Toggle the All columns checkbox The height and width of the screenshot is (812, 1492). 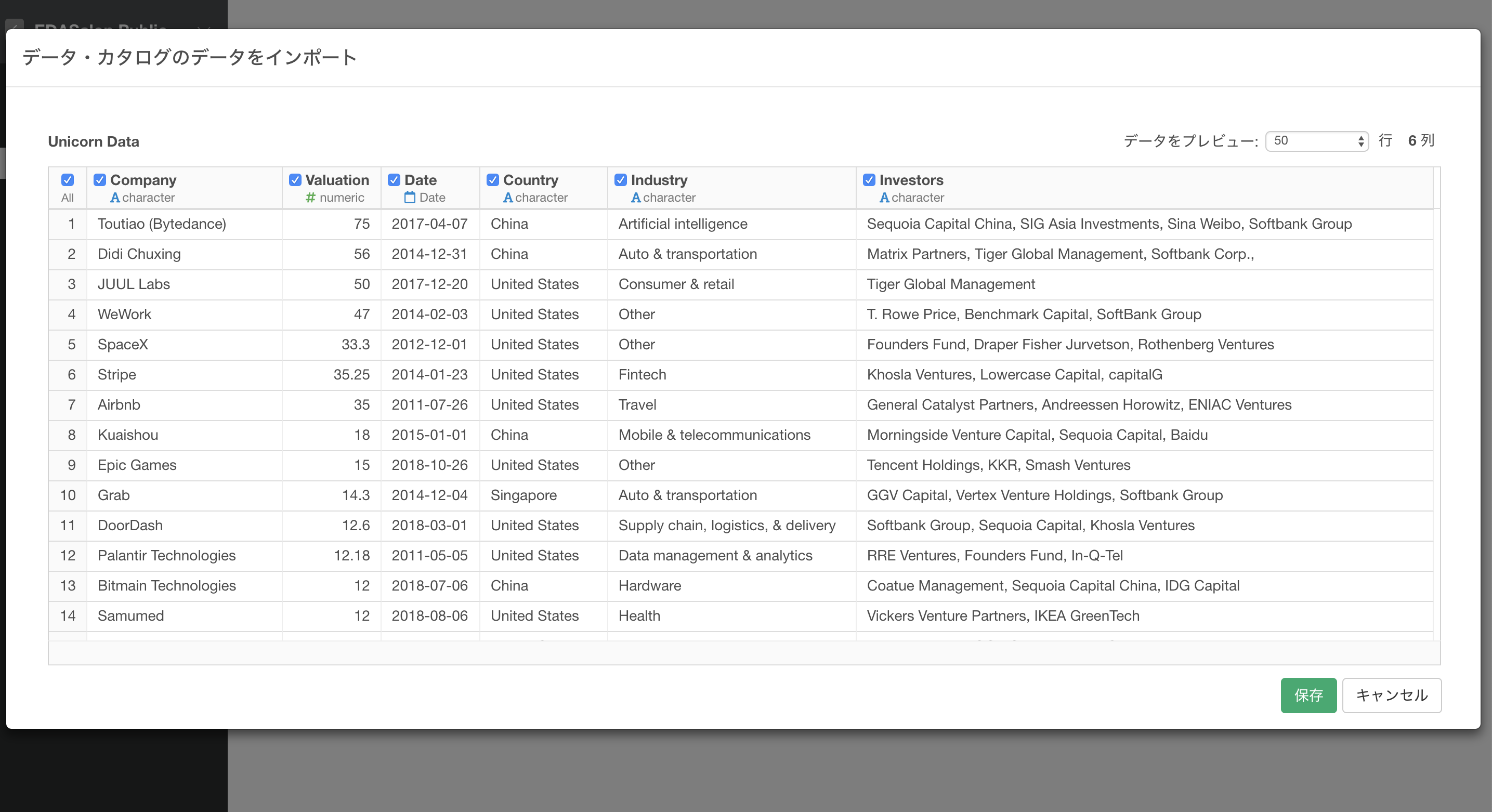(67, 180)
